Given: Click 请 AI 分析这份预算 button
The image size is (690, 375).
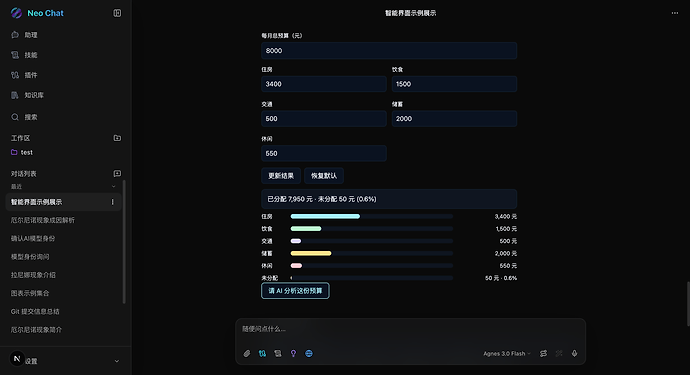Looking at the screenshot, I should (295, 291).
